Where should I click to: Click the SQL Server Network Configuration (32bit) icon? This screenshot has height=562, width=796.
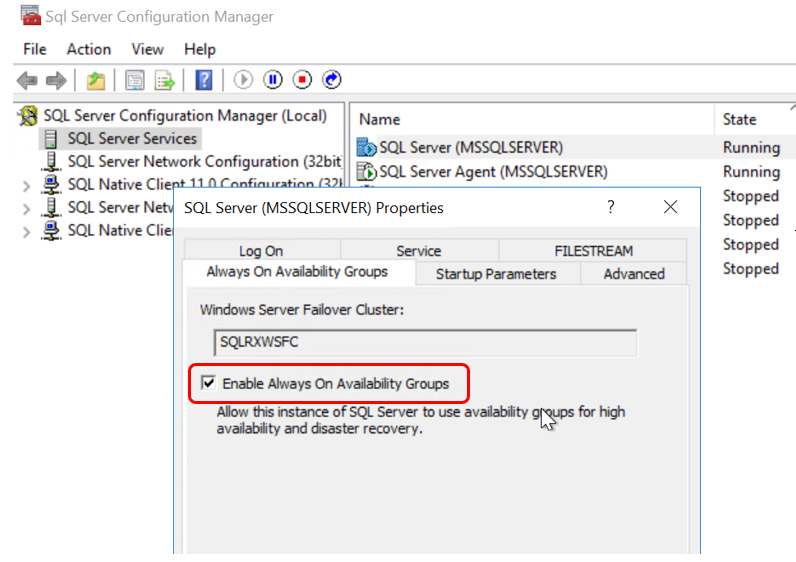pos(51,161)
